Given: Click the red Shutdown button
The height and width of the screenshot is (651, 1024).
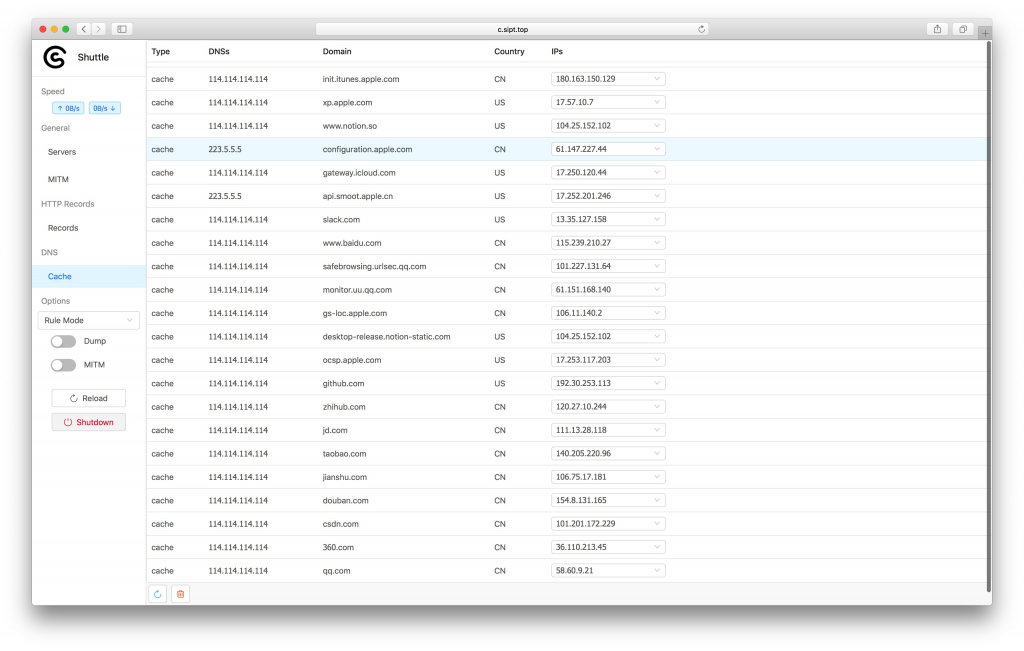Looking at the screenshot, I should pyautogui.click(x=89, y=422).
